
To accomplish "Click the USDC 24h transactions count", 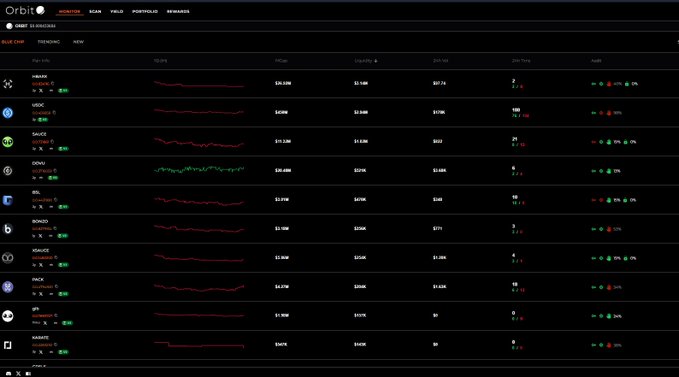I will click(x=516, y=110).
